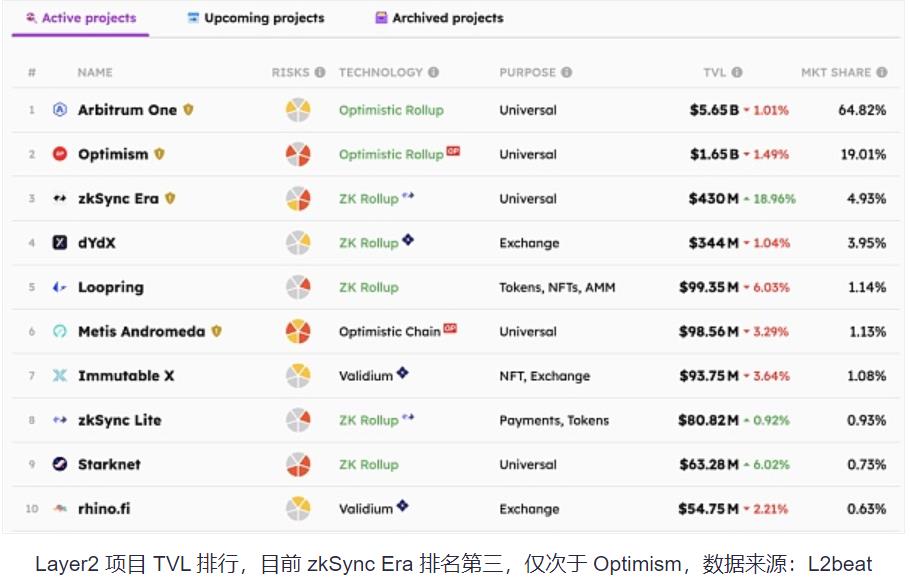This screenshot has width=910, height=581.
Task: Open the Active projects tab
Action: [x=81, y=18]
